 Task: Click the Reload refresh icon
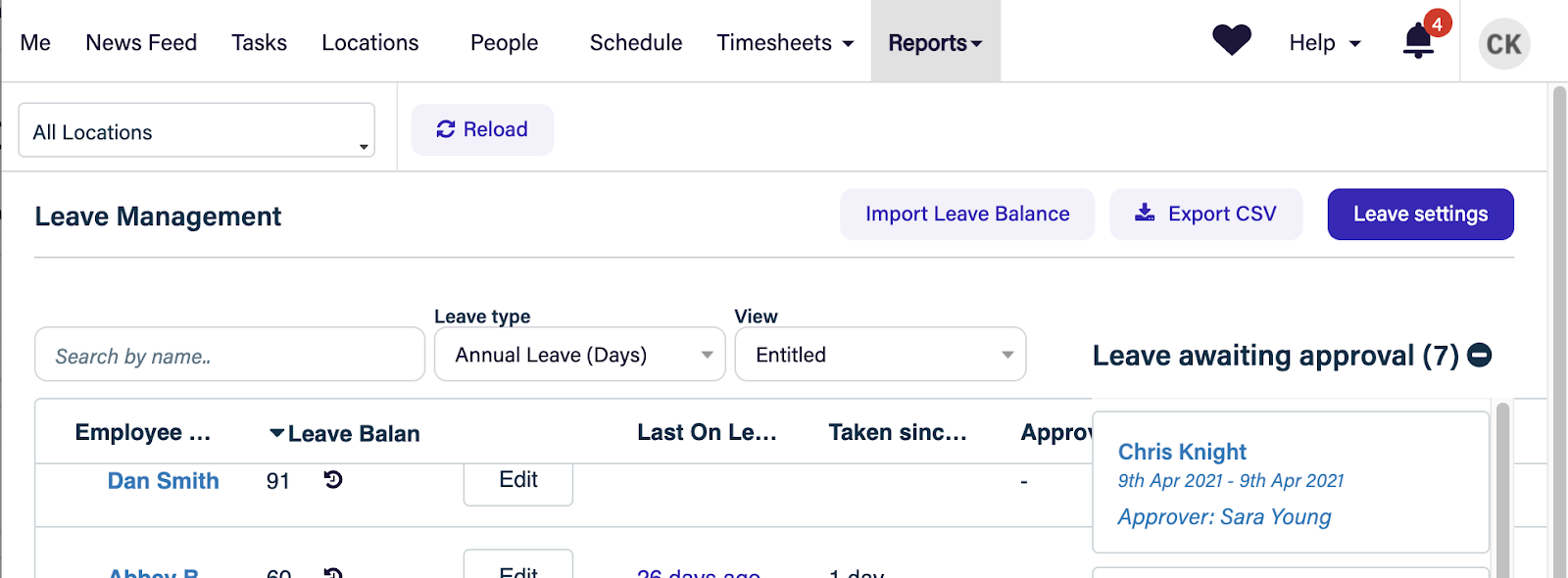pyautogui.click(x=446, y=129)
